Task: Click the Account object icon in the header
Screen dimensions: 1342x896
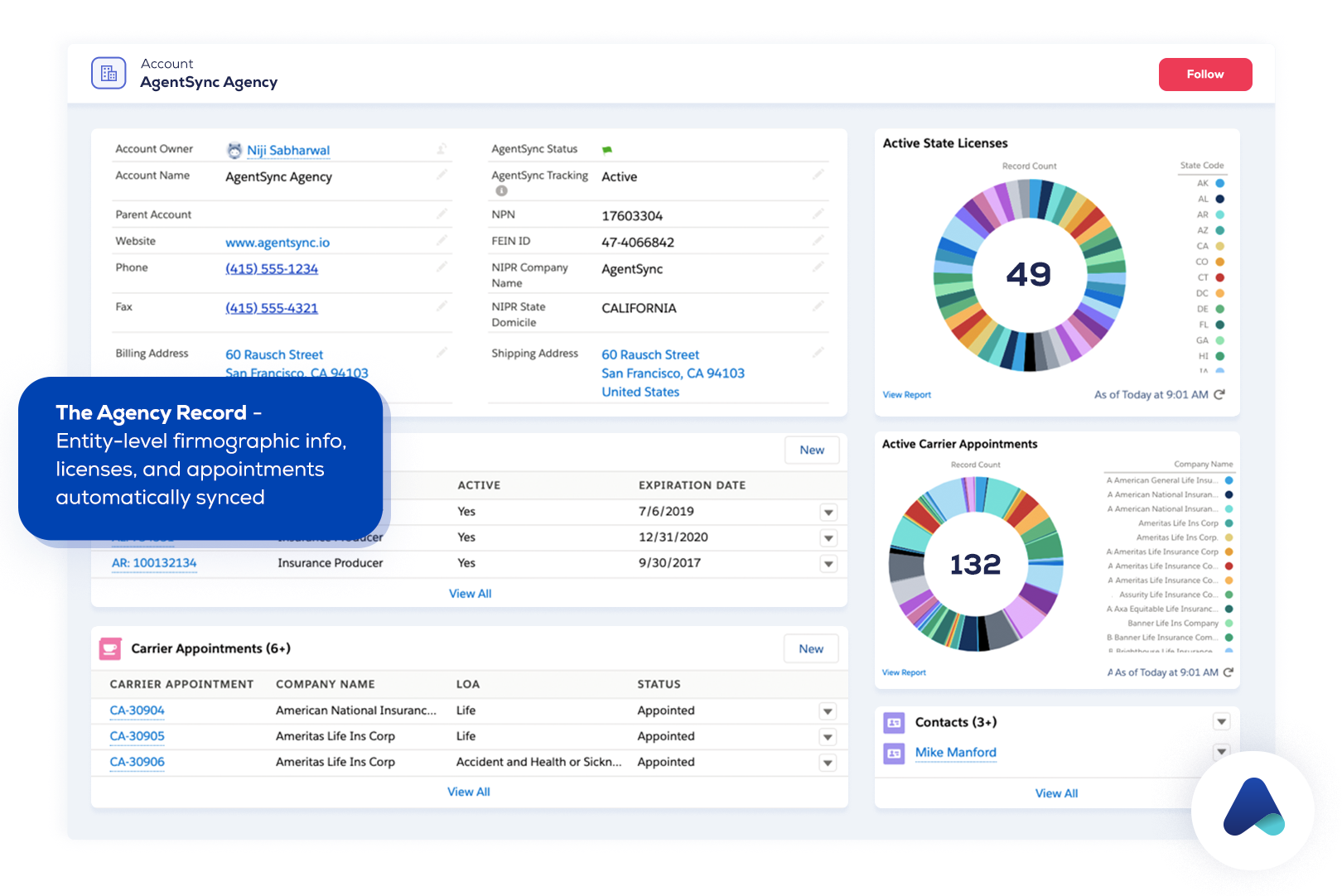Action: point(108,73)
